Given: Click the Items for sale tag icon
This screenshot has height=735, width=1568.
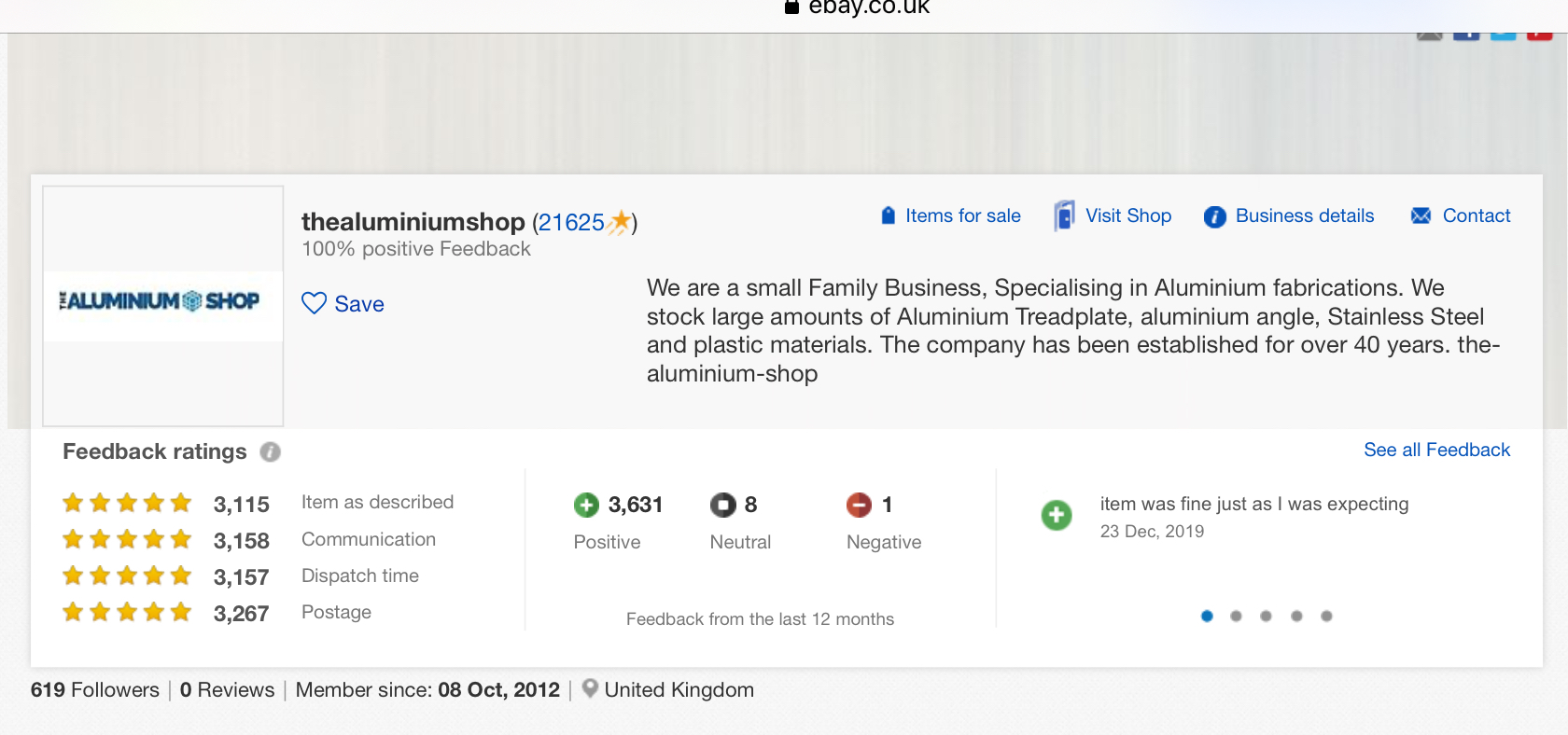Looking at the screenshot, I should point(889,215).
